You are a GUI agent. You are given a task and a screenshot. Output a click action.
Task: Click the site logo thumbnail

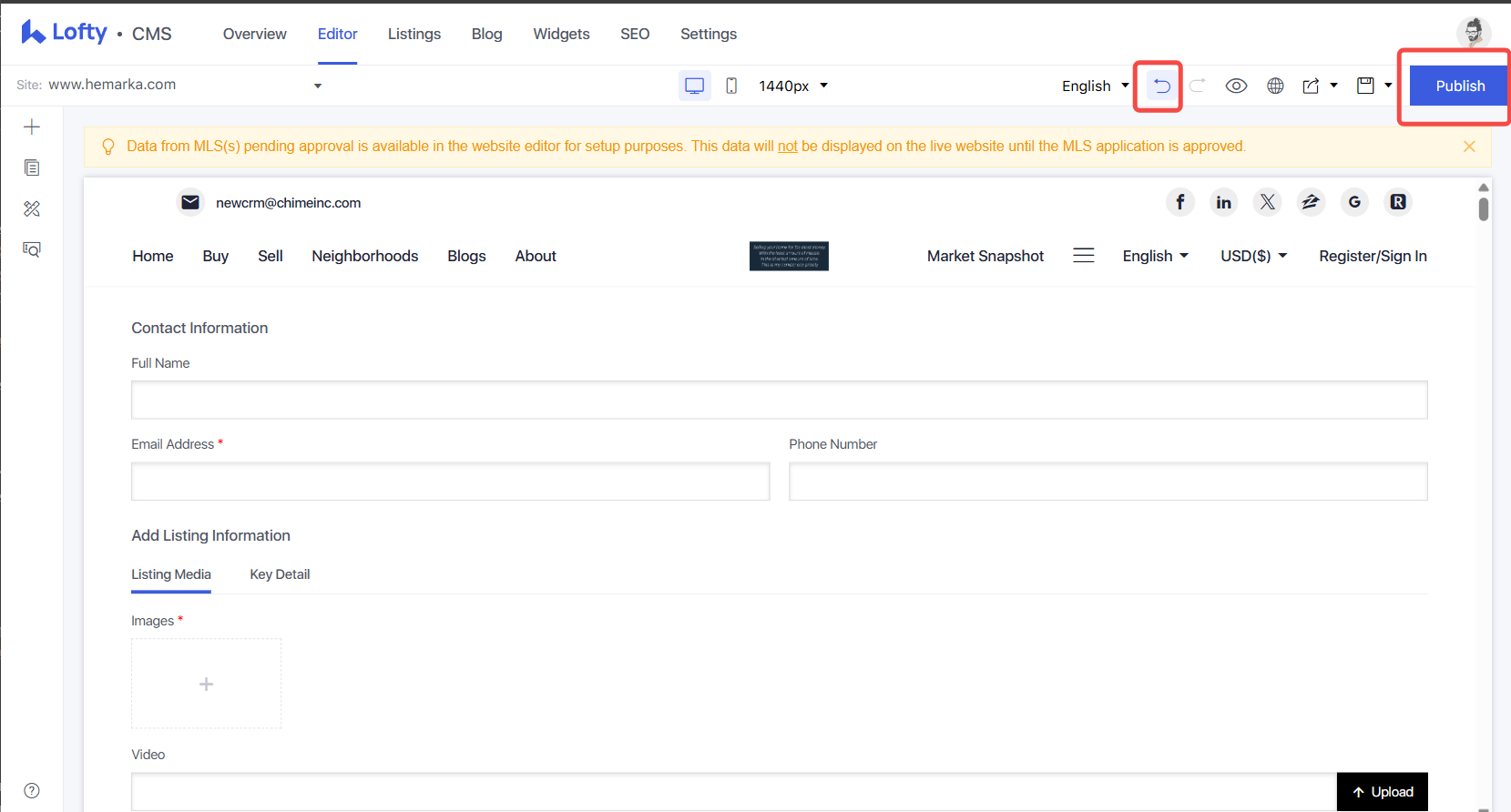pos(789,256)
